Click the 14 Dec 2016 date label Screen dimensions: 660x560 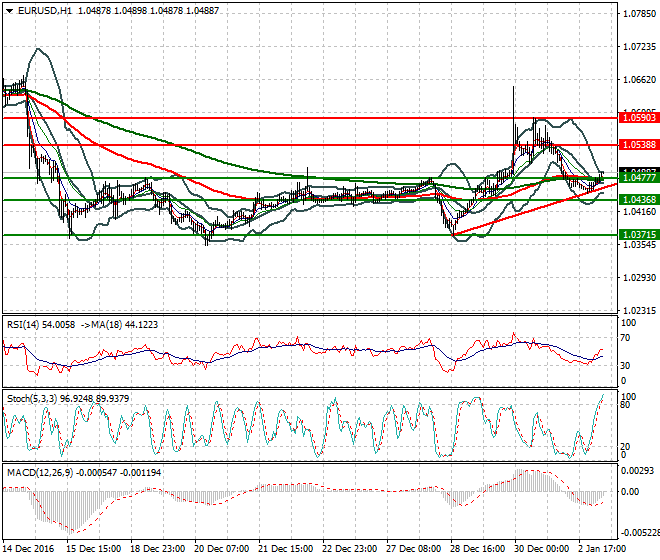pos(28,549)
